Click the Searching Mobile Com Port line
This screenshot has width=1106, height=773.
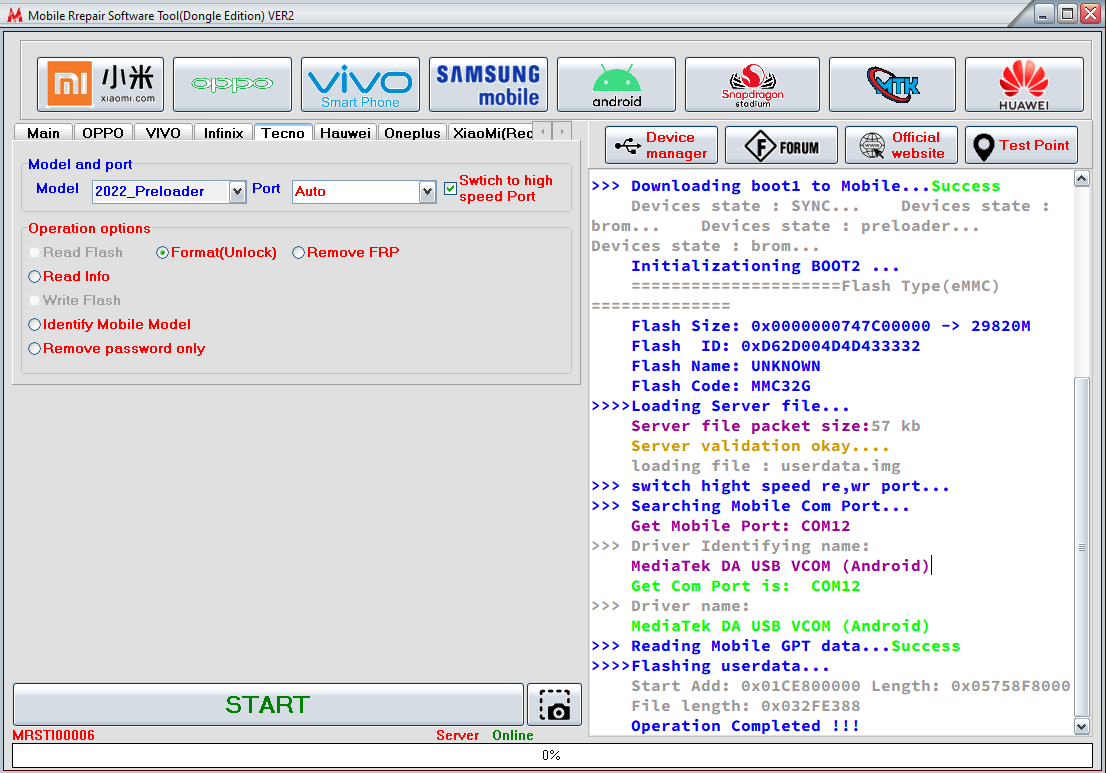(750, 506)
